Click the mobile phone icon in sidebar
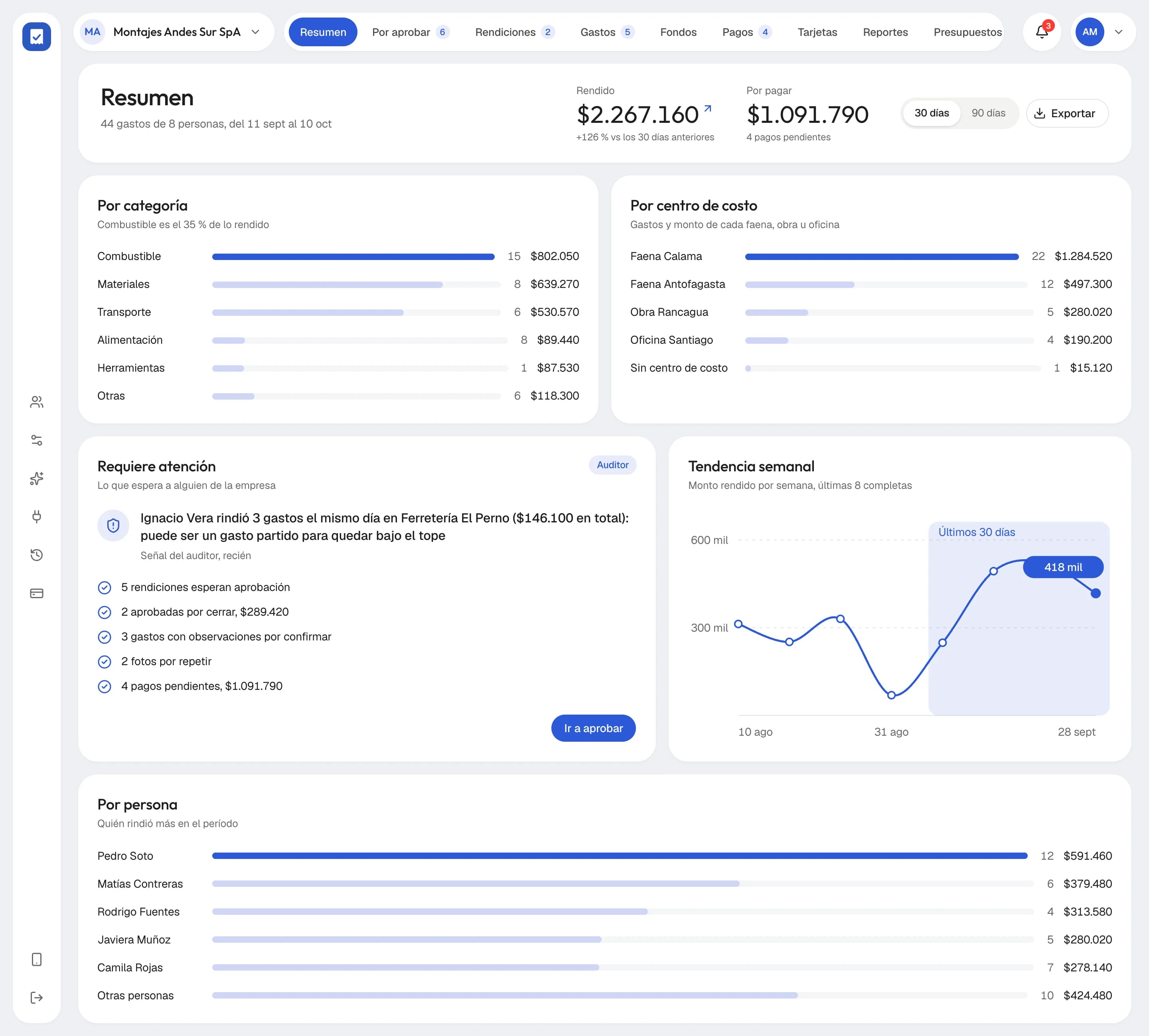 (x=36, y=960)
